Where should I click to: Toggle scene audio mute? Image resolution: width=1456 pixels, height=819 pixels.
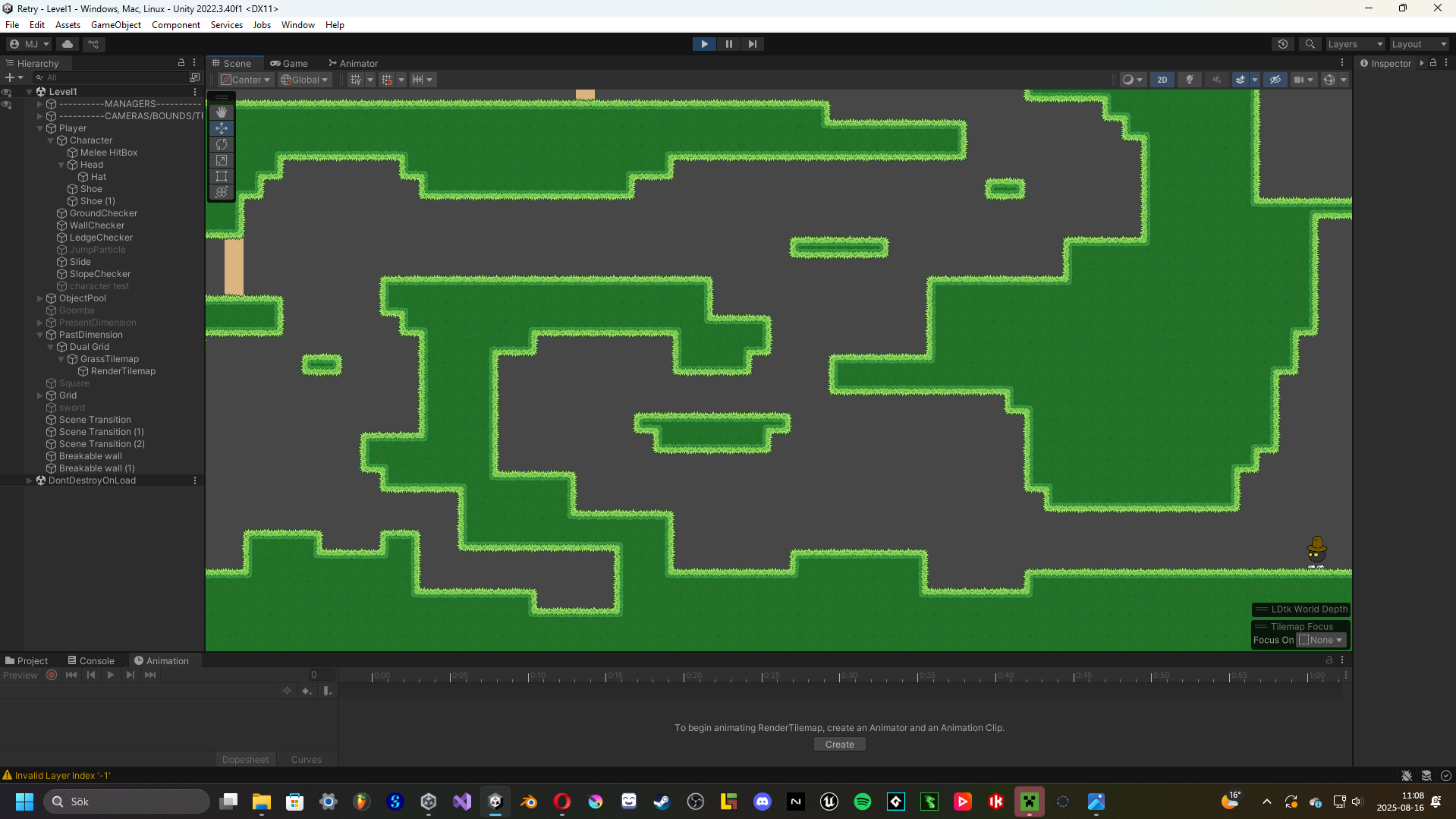[x=1217, y=80]
